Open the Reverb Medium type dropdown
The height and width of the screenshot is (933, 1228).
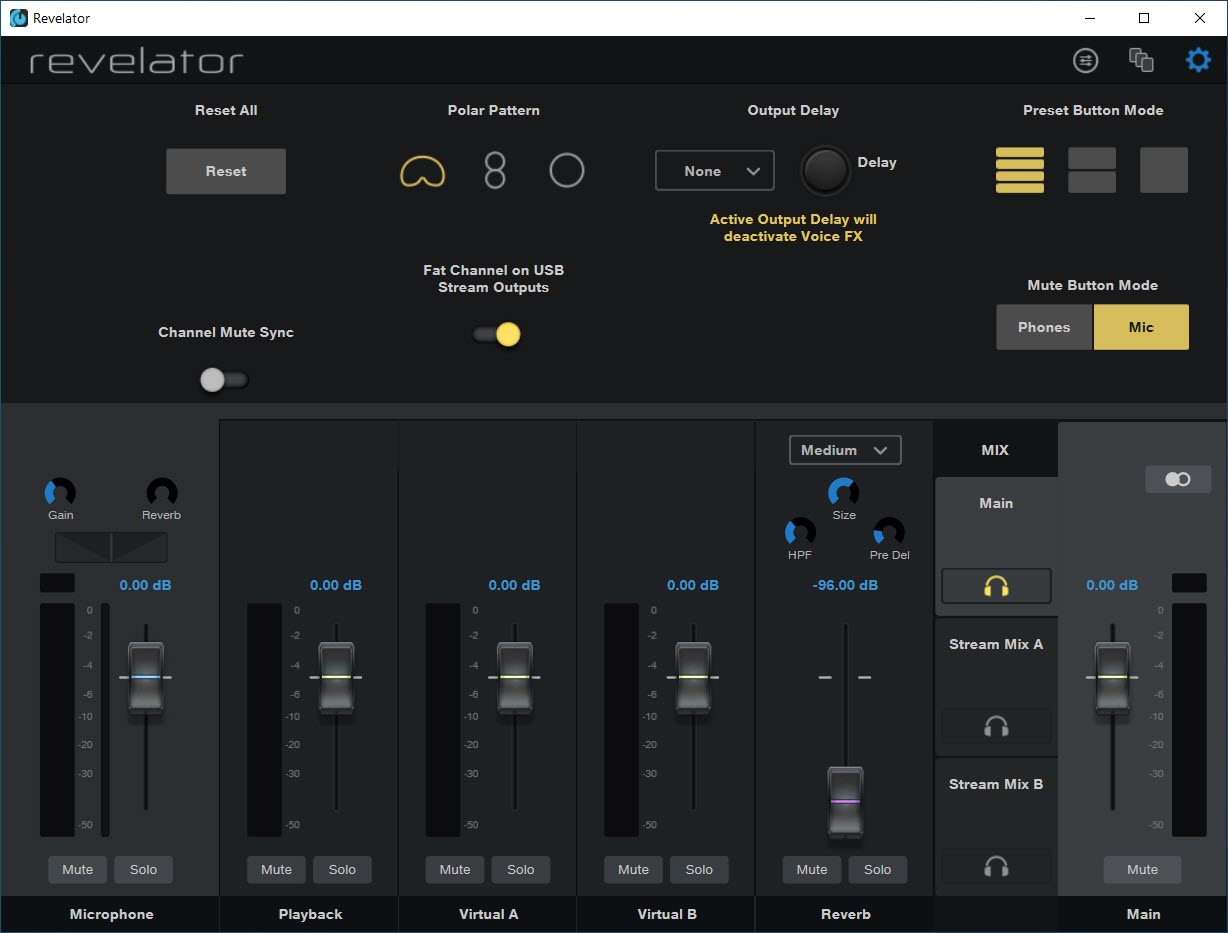(845, 450)
